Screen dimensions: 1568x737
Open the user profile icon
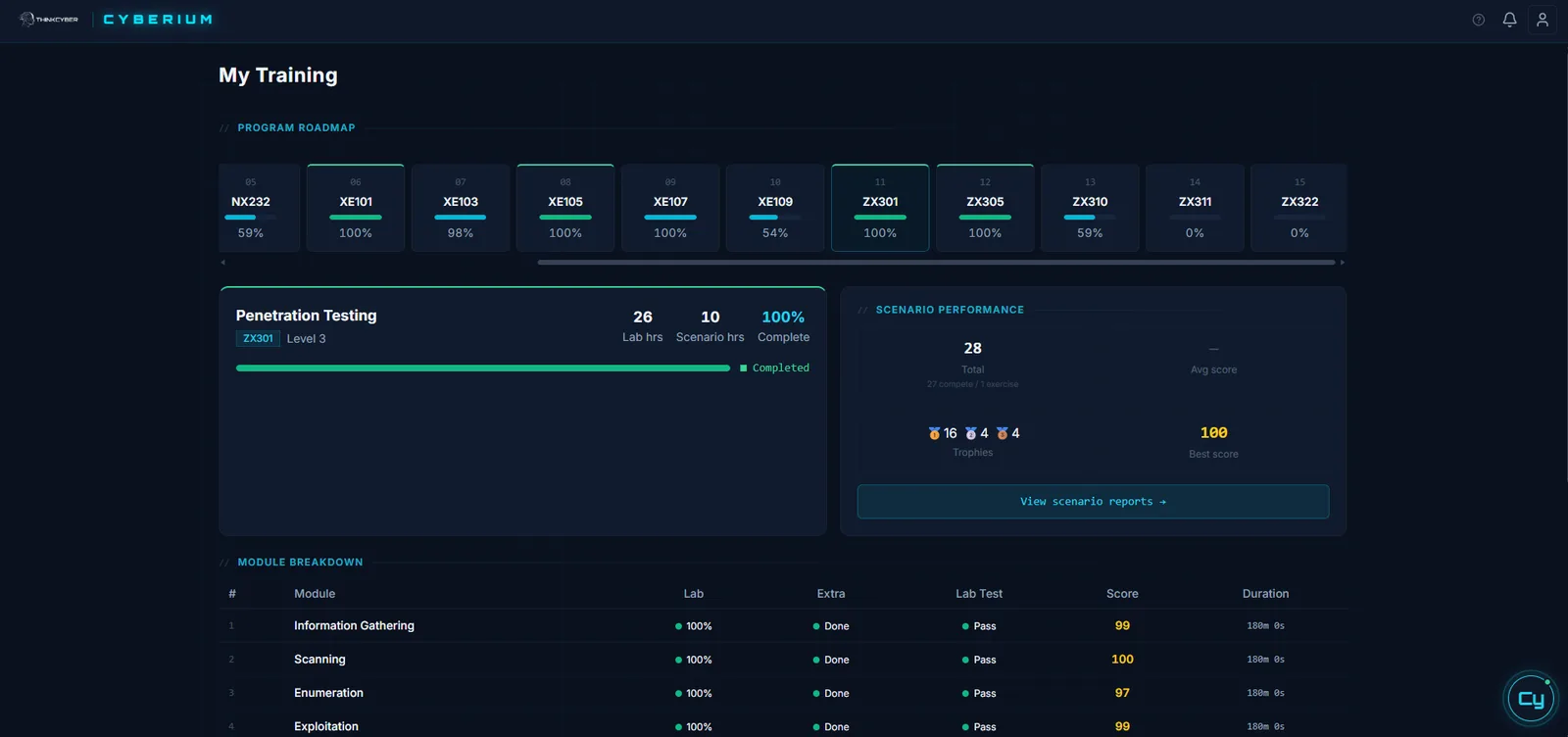(1542, 20)
